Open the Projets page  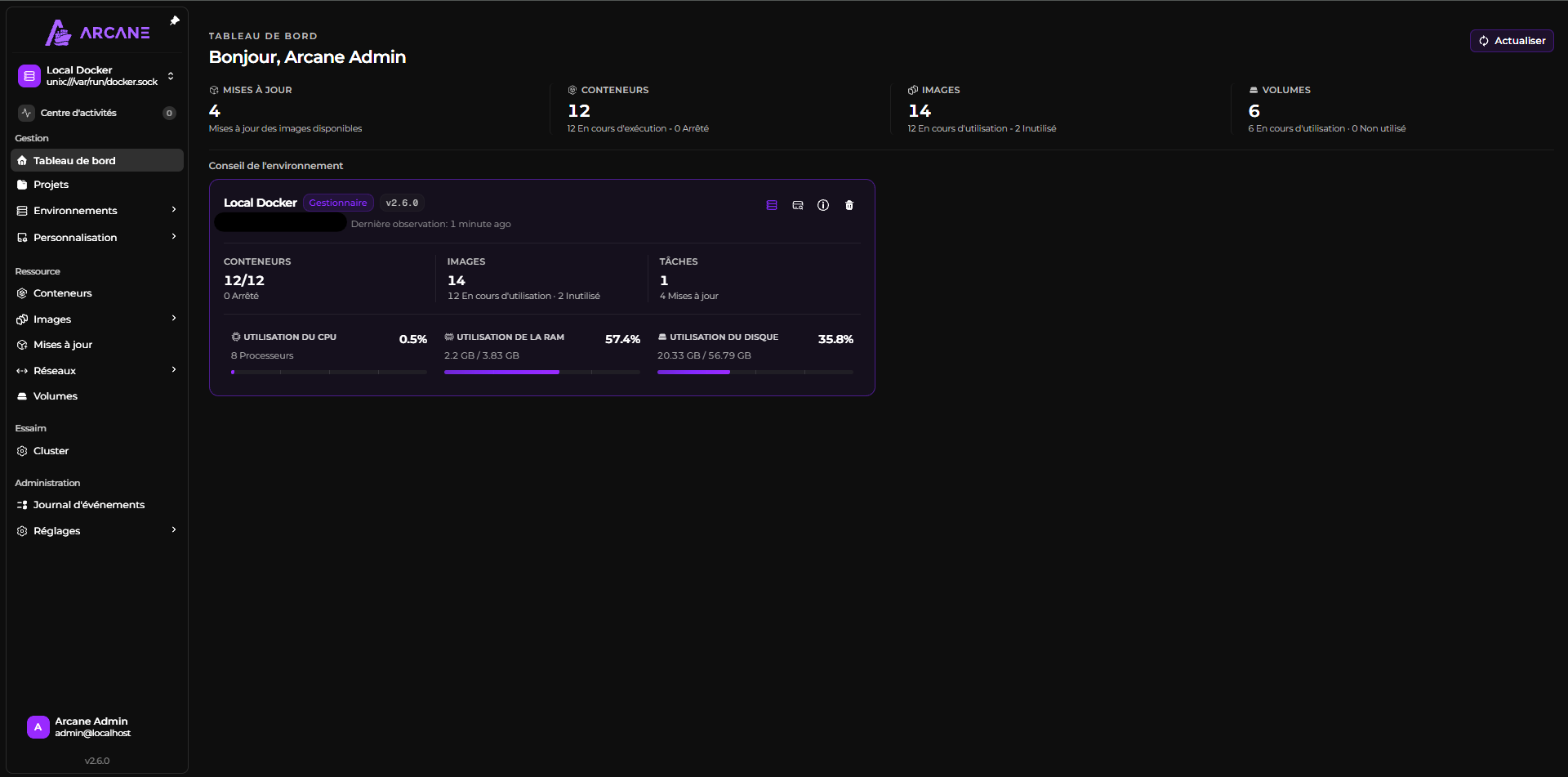96,185
